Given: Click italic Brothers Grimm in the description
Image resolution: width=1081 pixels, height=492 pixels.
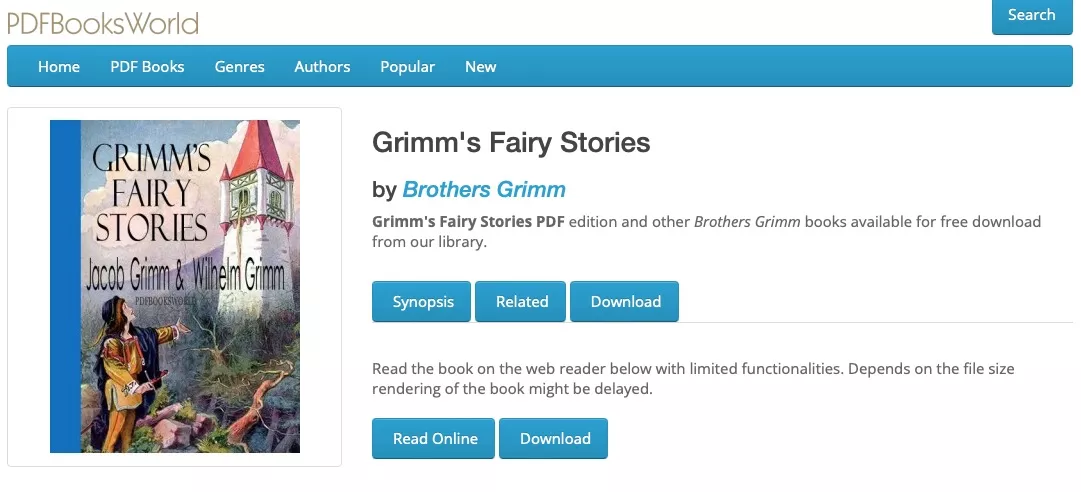Looking at the screenshot, I should (746, 222).
